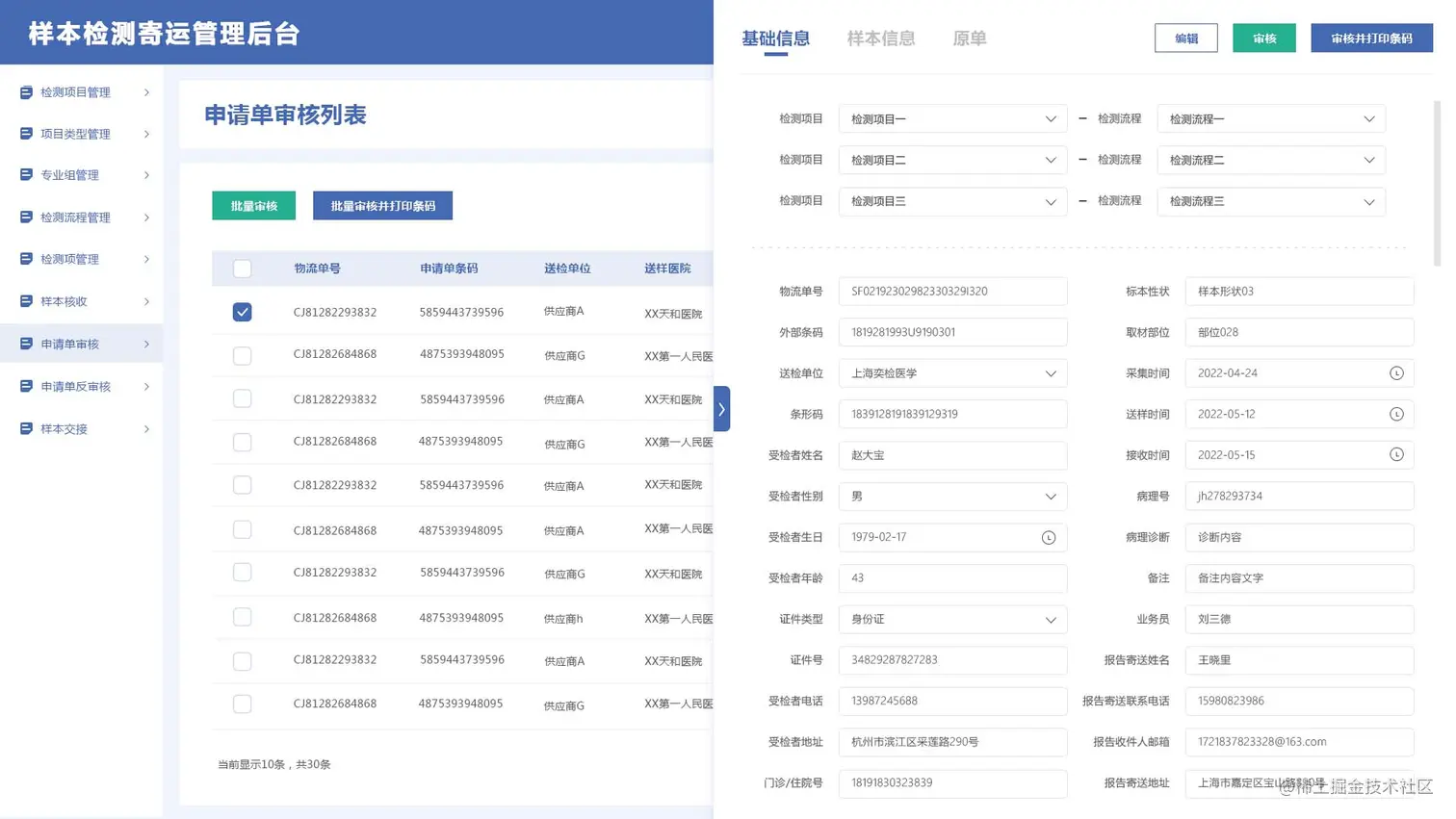Click the detail panel vertical scrollbar
Screen dimensions: 1456x819
[1437, 183]
